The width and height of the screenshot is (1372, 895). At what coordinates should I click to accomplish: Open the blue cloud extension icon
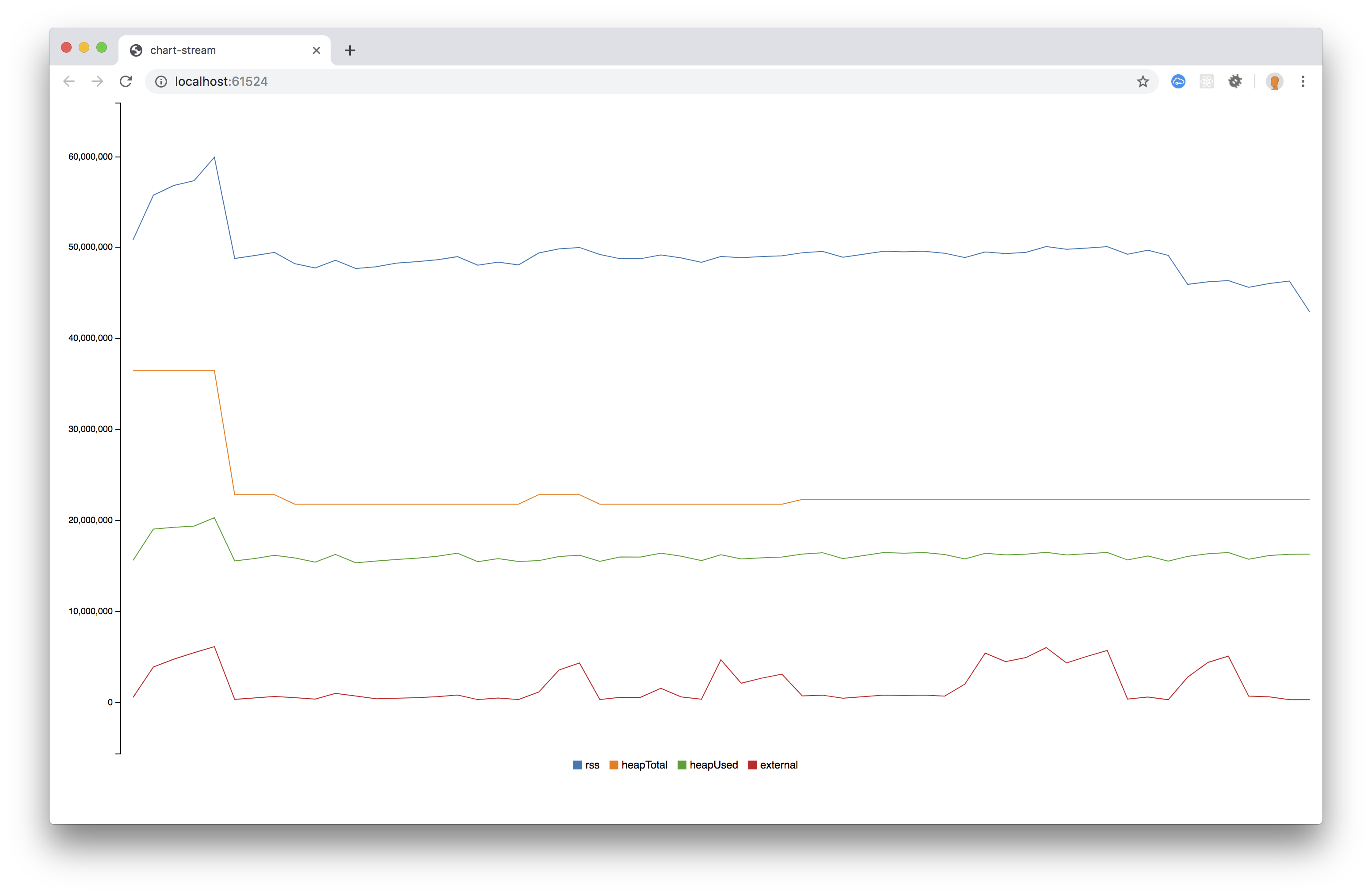[x=1178, y=81]
